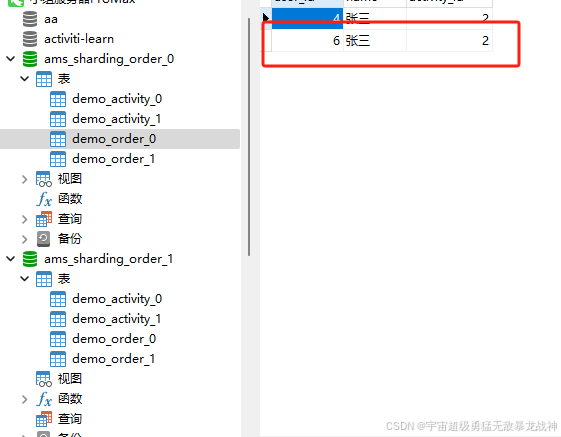
Task: Click demo_order_1 table icon in ams_sharding_order_1
Action: pyautogui.click(x=58, y=359)
